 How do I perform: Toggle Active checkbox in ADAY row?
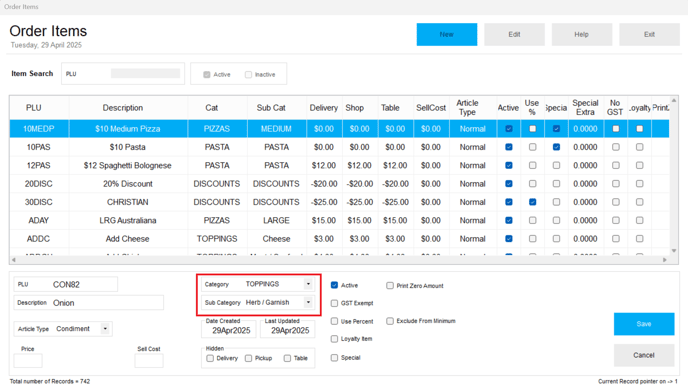pos(509,220)
